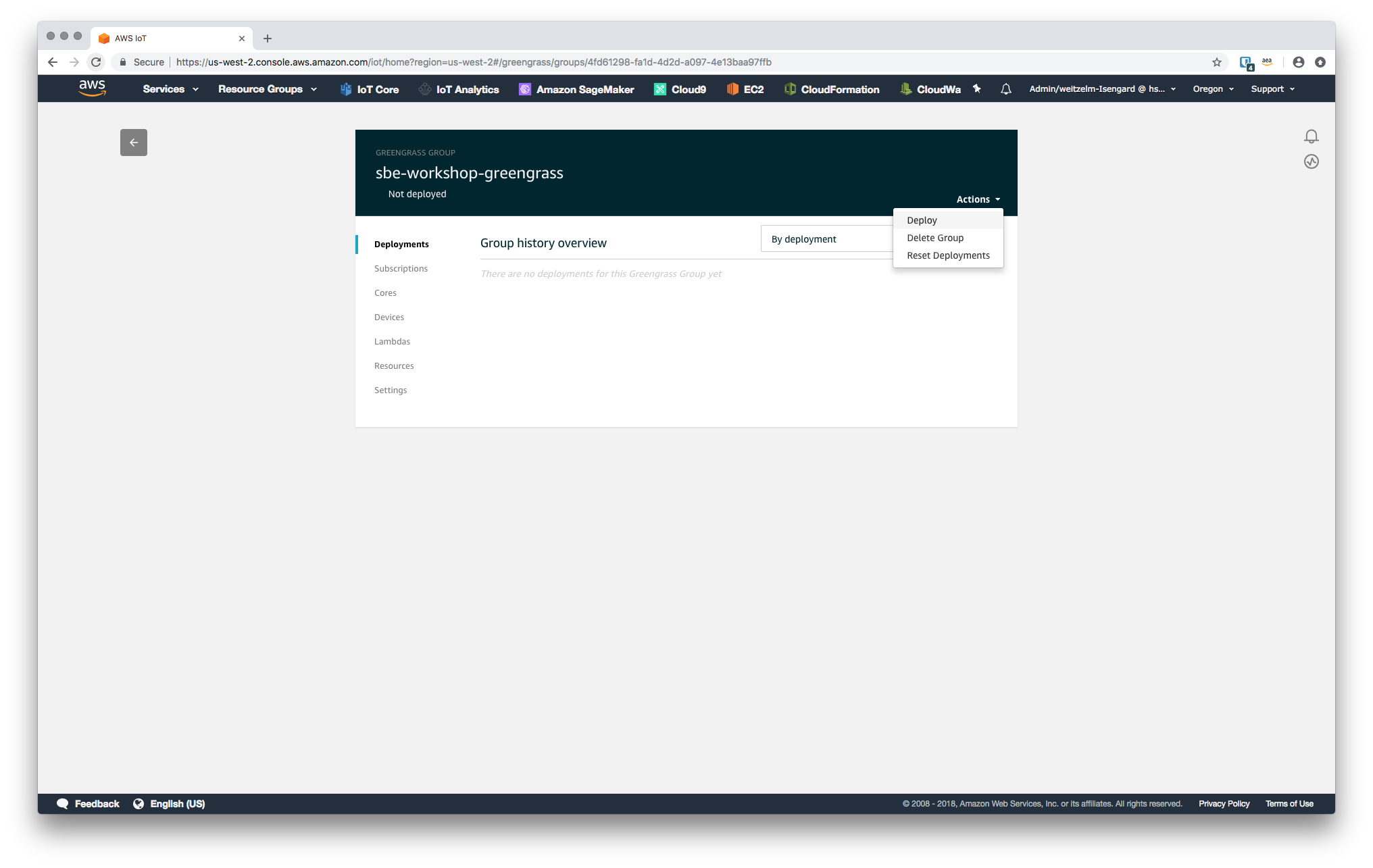Close the AWS IoT browser tab

[242, 39]
